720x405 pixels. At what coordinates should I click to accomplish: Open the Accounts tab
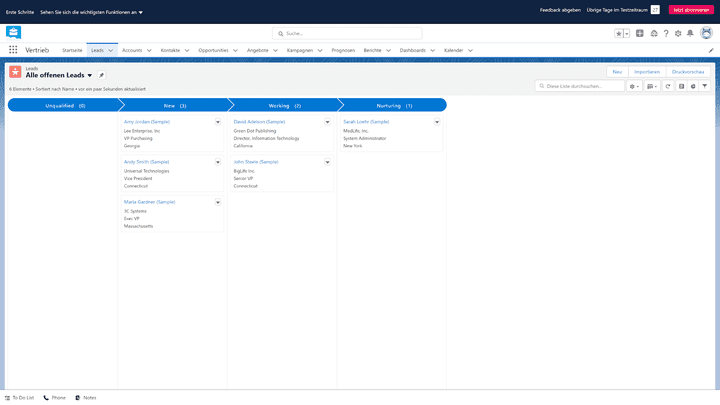coord(132,51)
